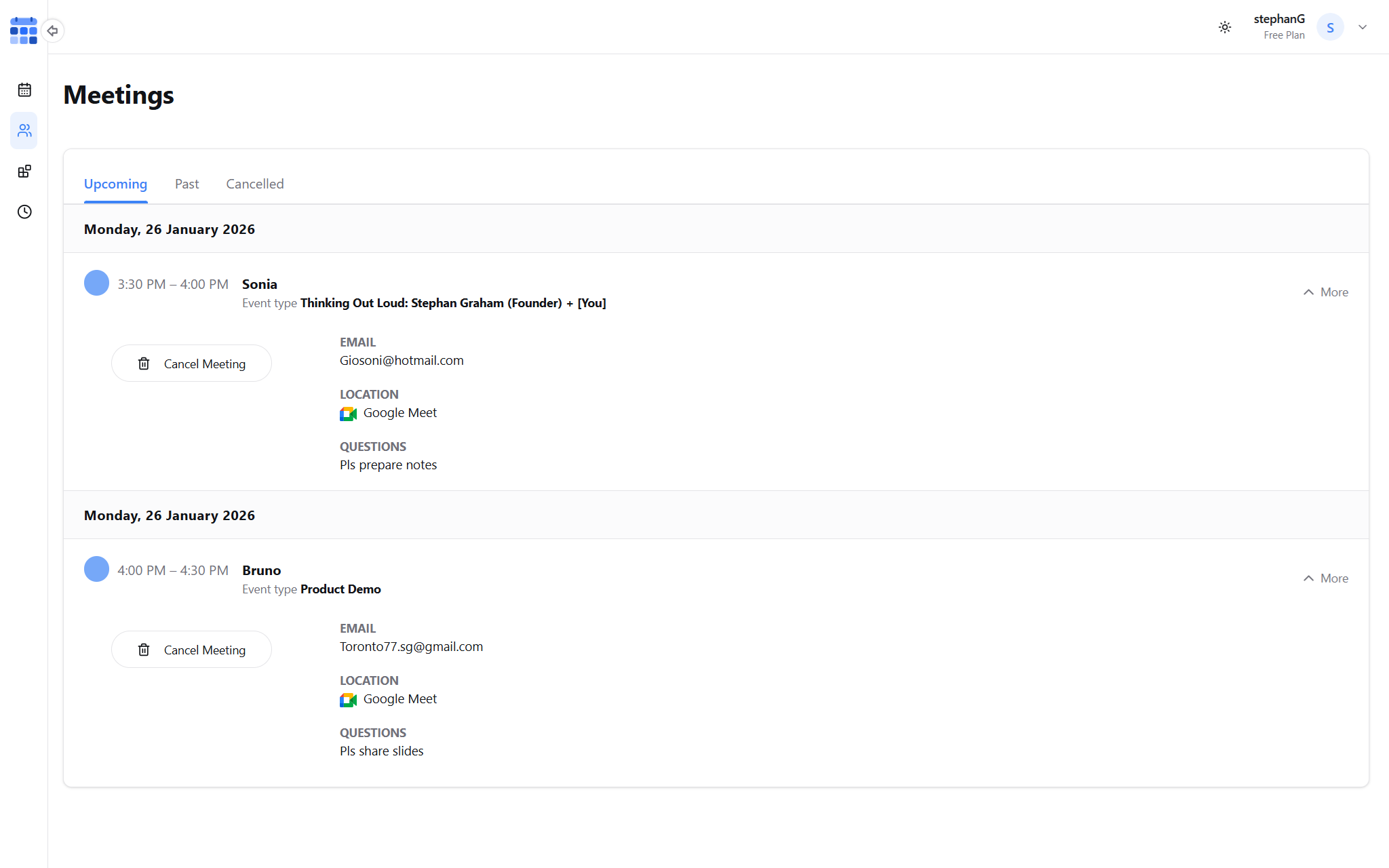This screenshot has height=868, width=1389.
Task: Click the trash icon for Sonia's meeting
Action: point(144,363)
